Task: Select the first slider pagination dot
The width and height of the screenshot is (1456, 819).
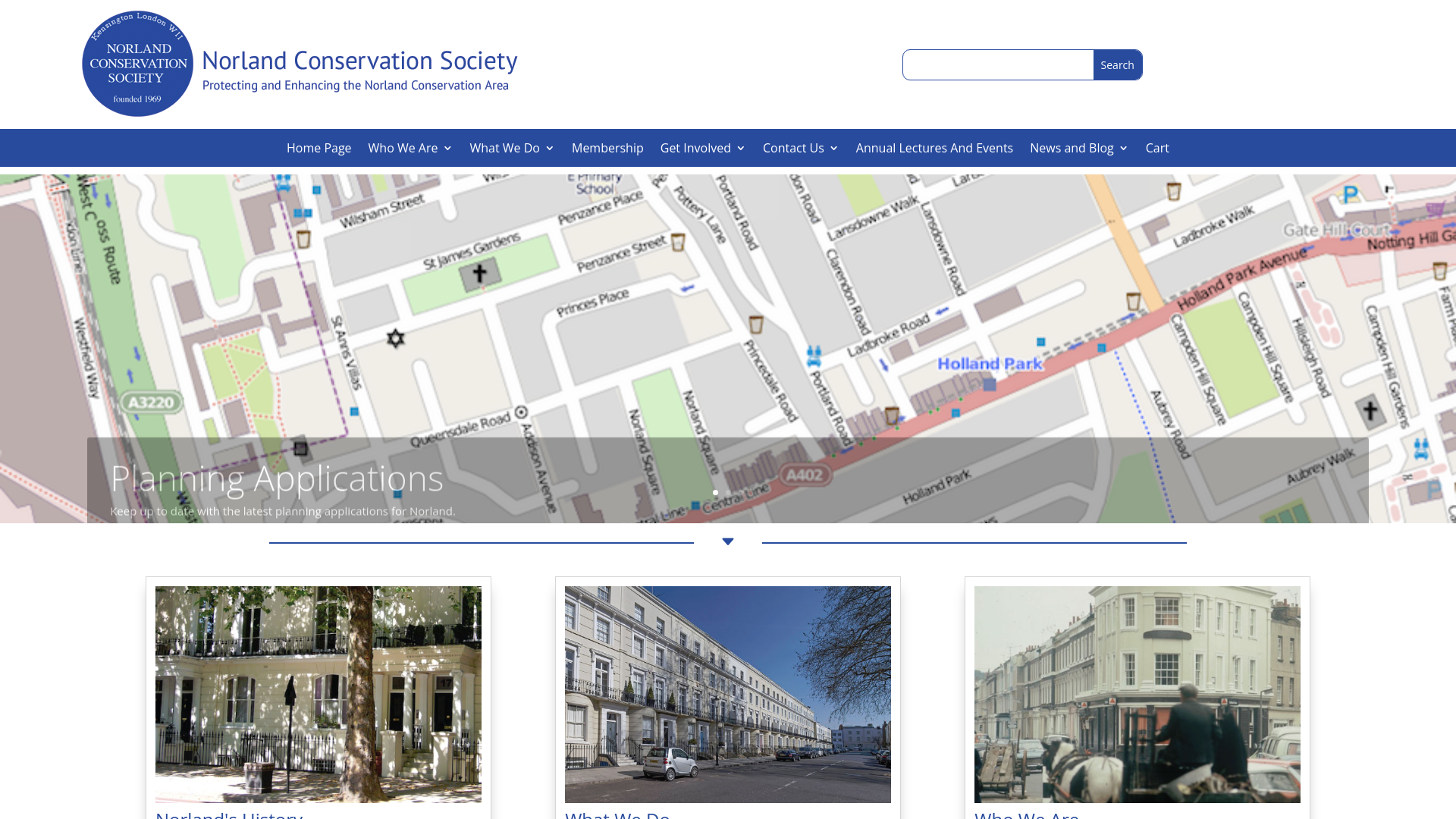Action: (x=715, y=493)
